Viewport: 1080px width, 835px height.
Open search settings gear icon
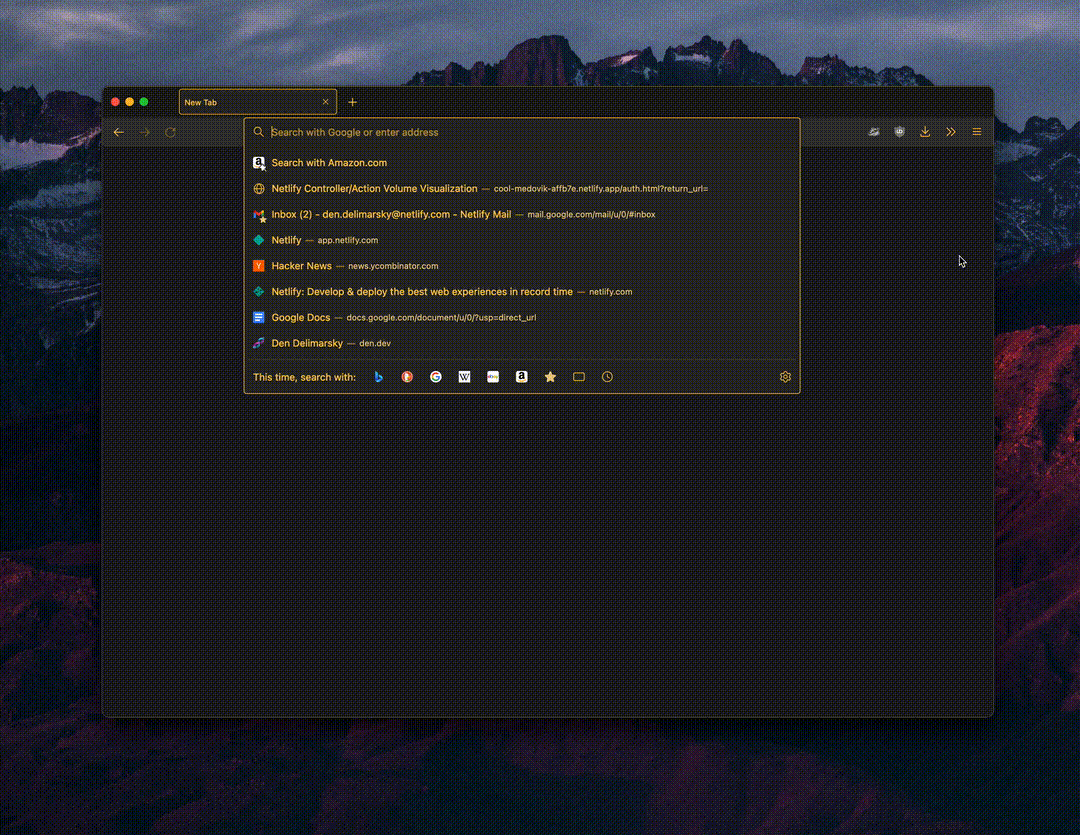tap(785, 377)
